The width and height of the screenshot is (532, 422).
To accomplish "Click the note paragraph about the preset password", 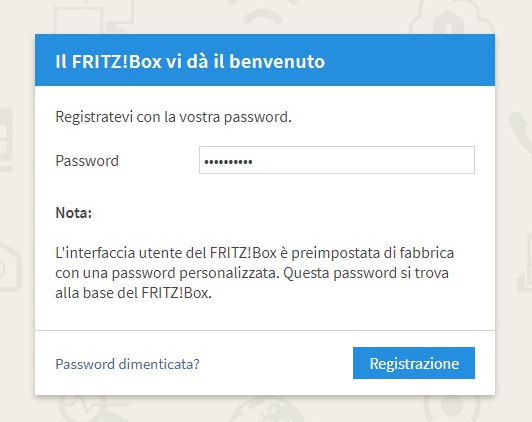I will tap(254, 273).
